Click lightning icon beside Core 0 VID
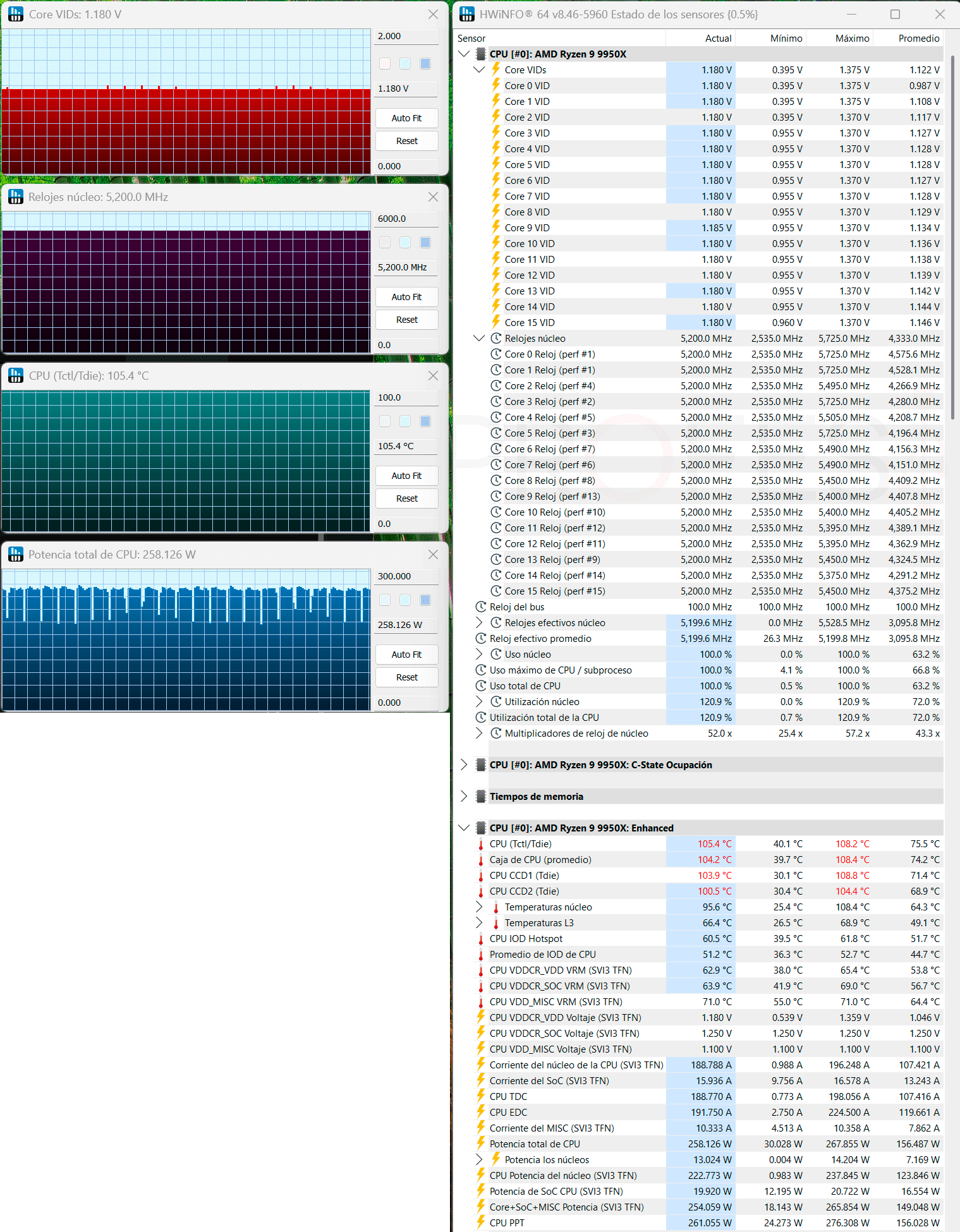Image resolution: width=960 pixels, height=1232 pixels. 496,85
